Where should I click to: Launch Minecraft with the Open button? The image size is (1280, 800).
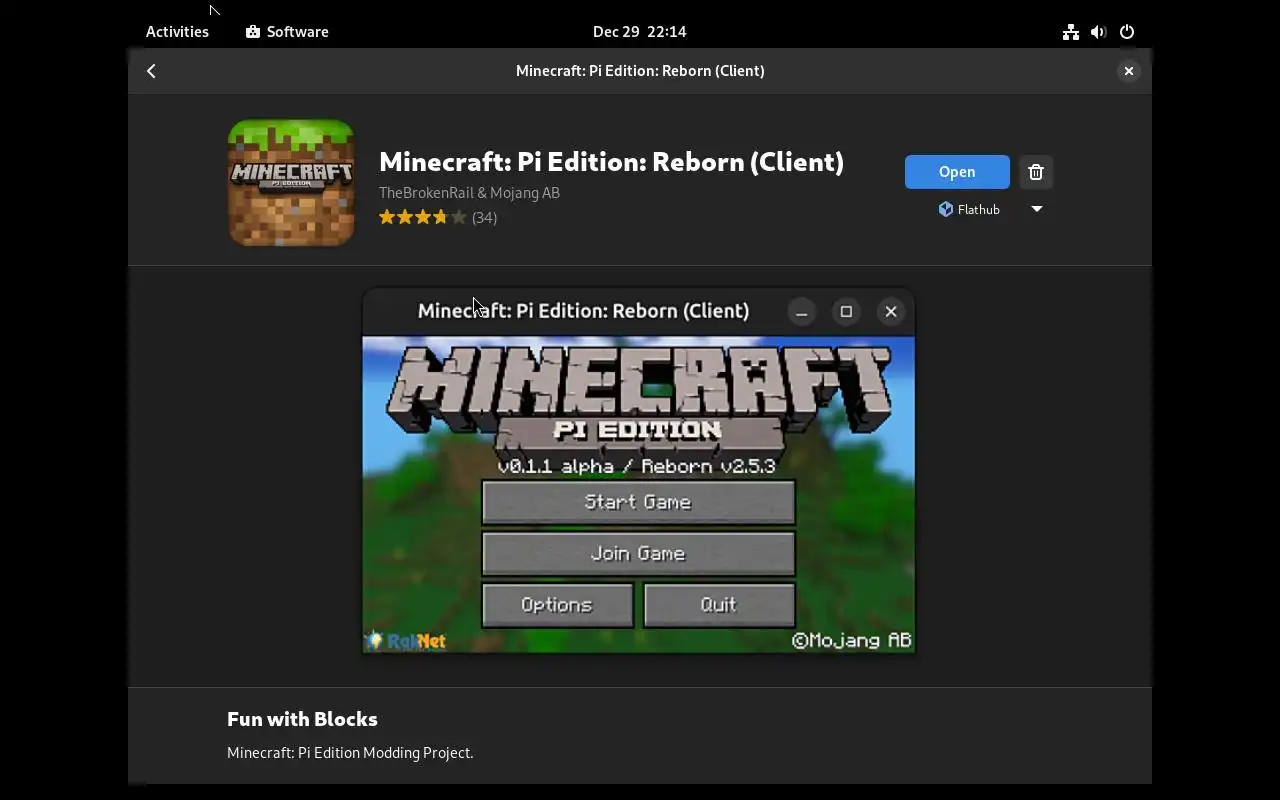[x=957, y=172]
